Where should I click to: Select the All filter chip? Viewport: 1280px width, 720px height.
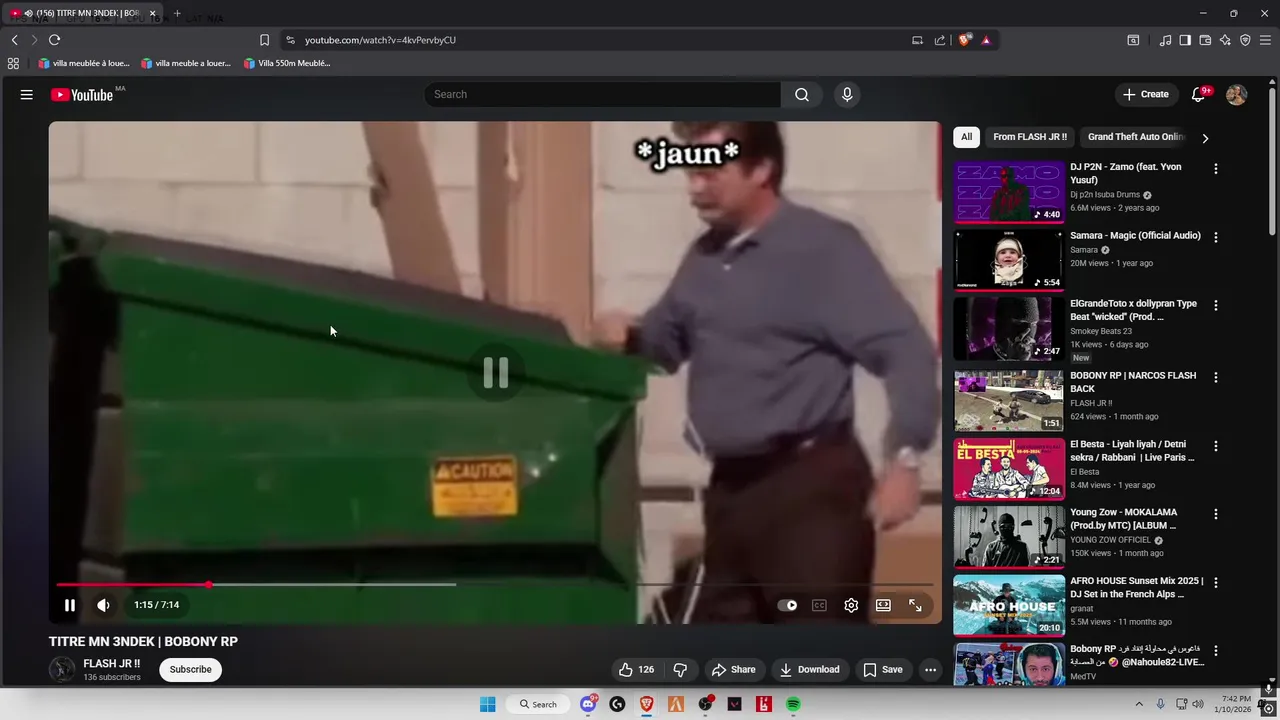point(966,137)
